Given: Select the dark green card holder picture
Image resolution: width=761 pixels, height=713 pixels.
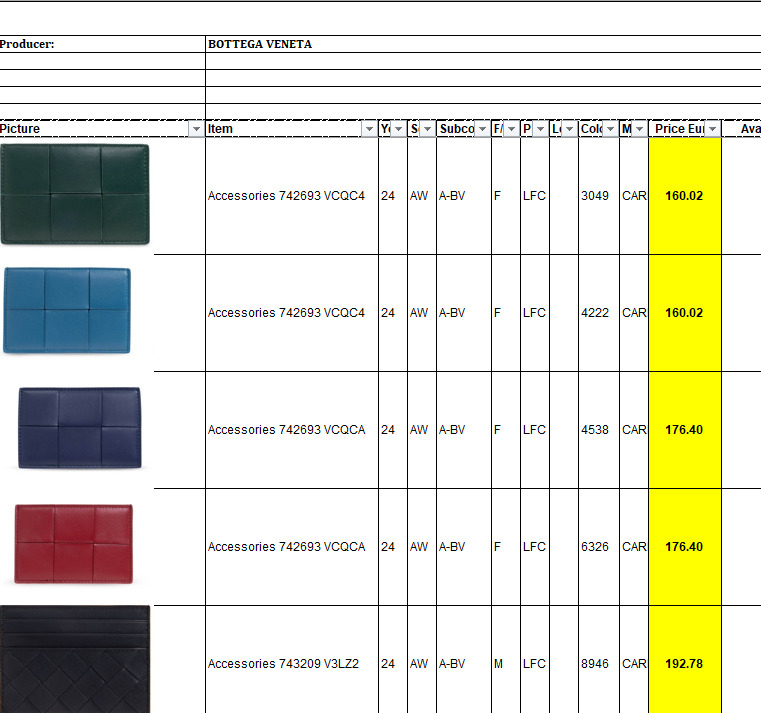Looking at the screenshot, I should click(75, 194).
